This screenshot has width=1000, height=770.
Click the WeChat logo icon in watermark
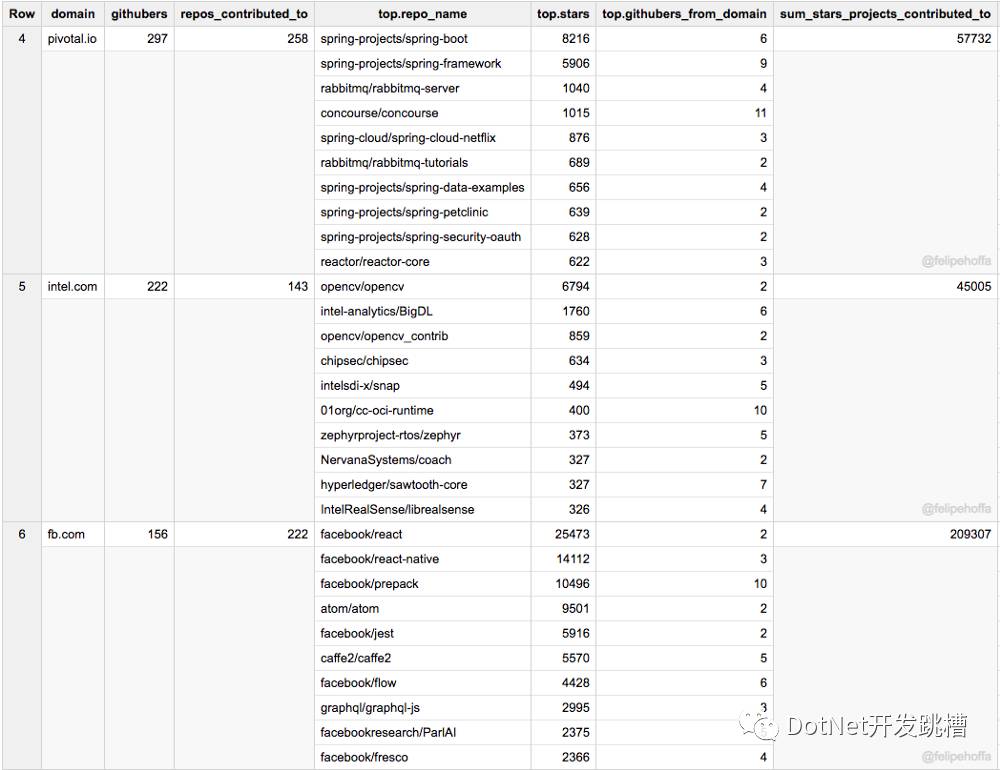(x=759, y=727)
